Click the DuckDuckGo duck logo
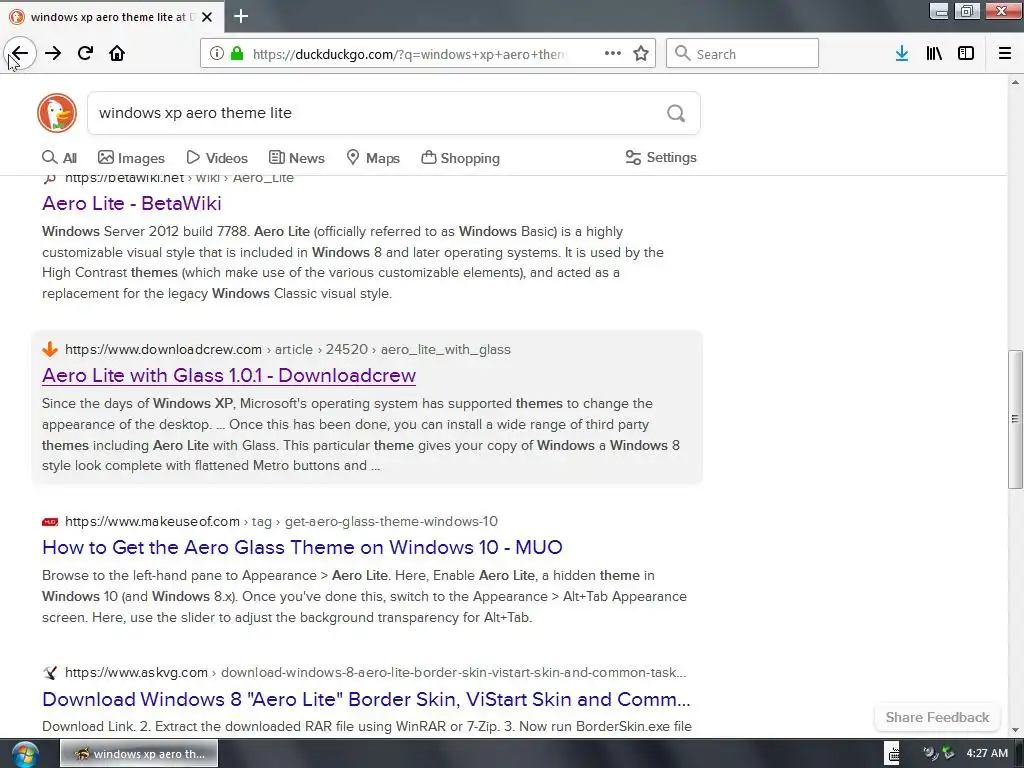This screenshot has height=768, width=1024. [x=57, y=113]
